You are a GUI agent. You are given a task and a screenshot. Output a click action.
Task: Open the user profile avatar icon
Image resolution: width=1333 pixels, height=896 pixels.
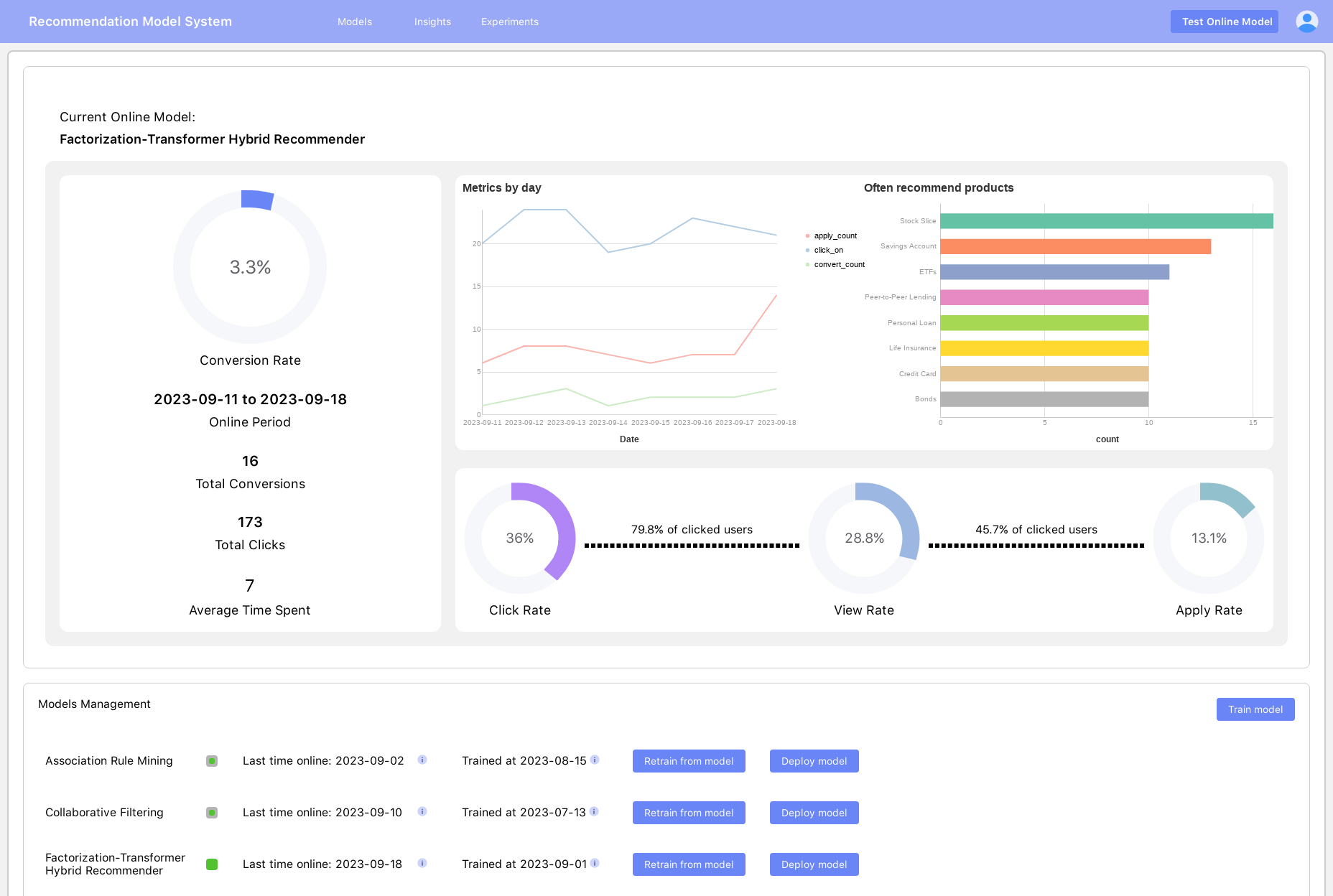[x=1306, y=22]
